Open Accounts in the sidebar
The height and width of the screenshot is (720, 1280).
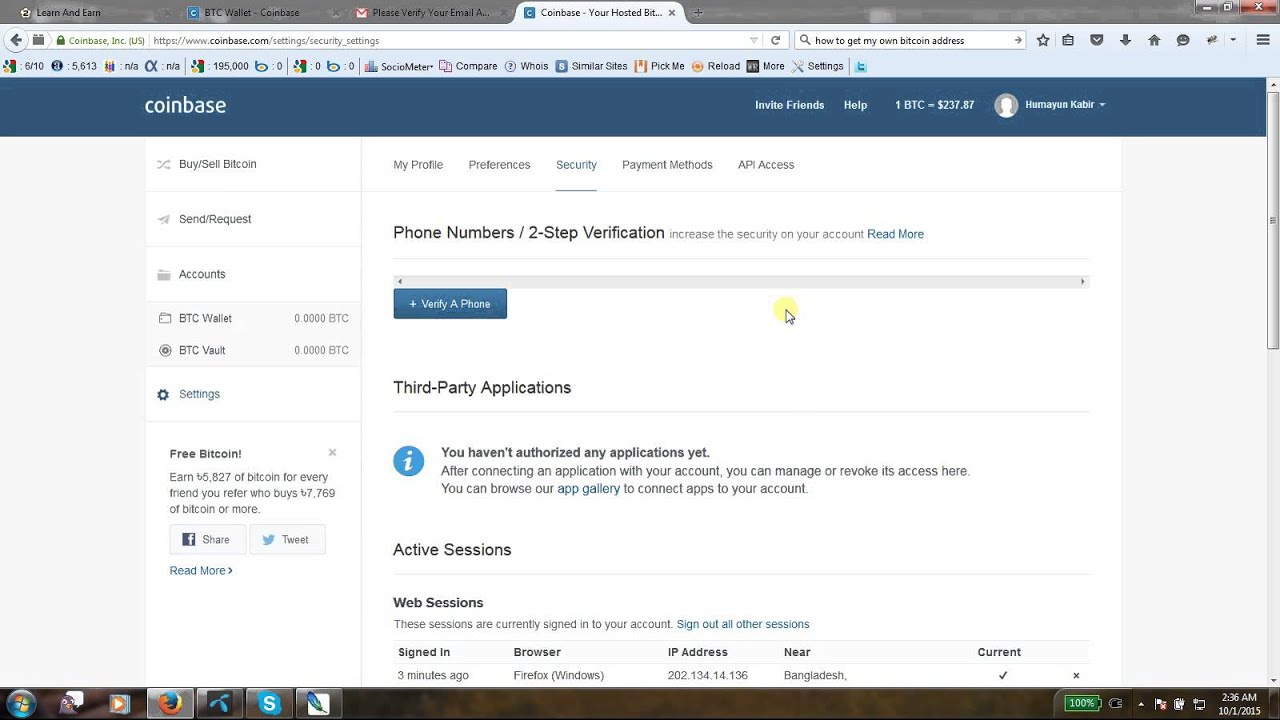(x=202, y=274)
